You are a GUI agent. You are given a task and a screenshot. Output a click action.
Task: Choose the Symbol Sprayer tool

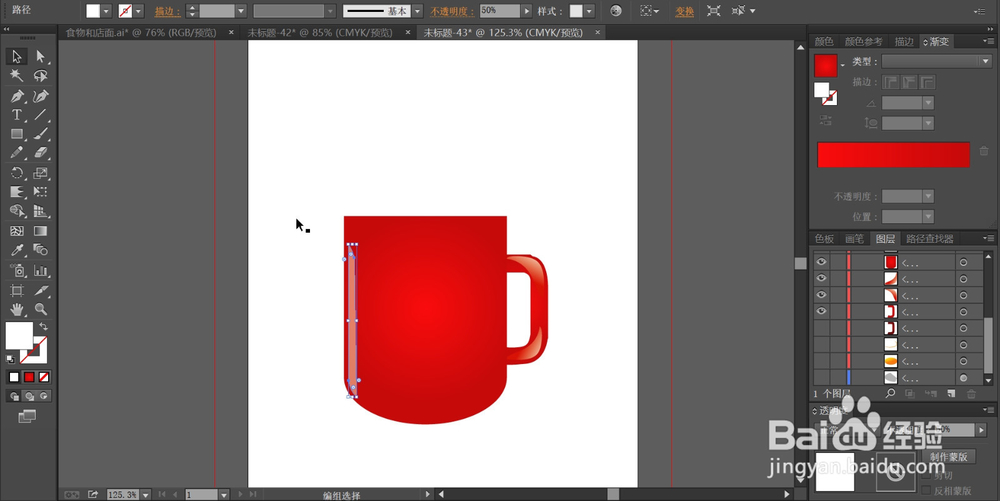pos(17,270)
